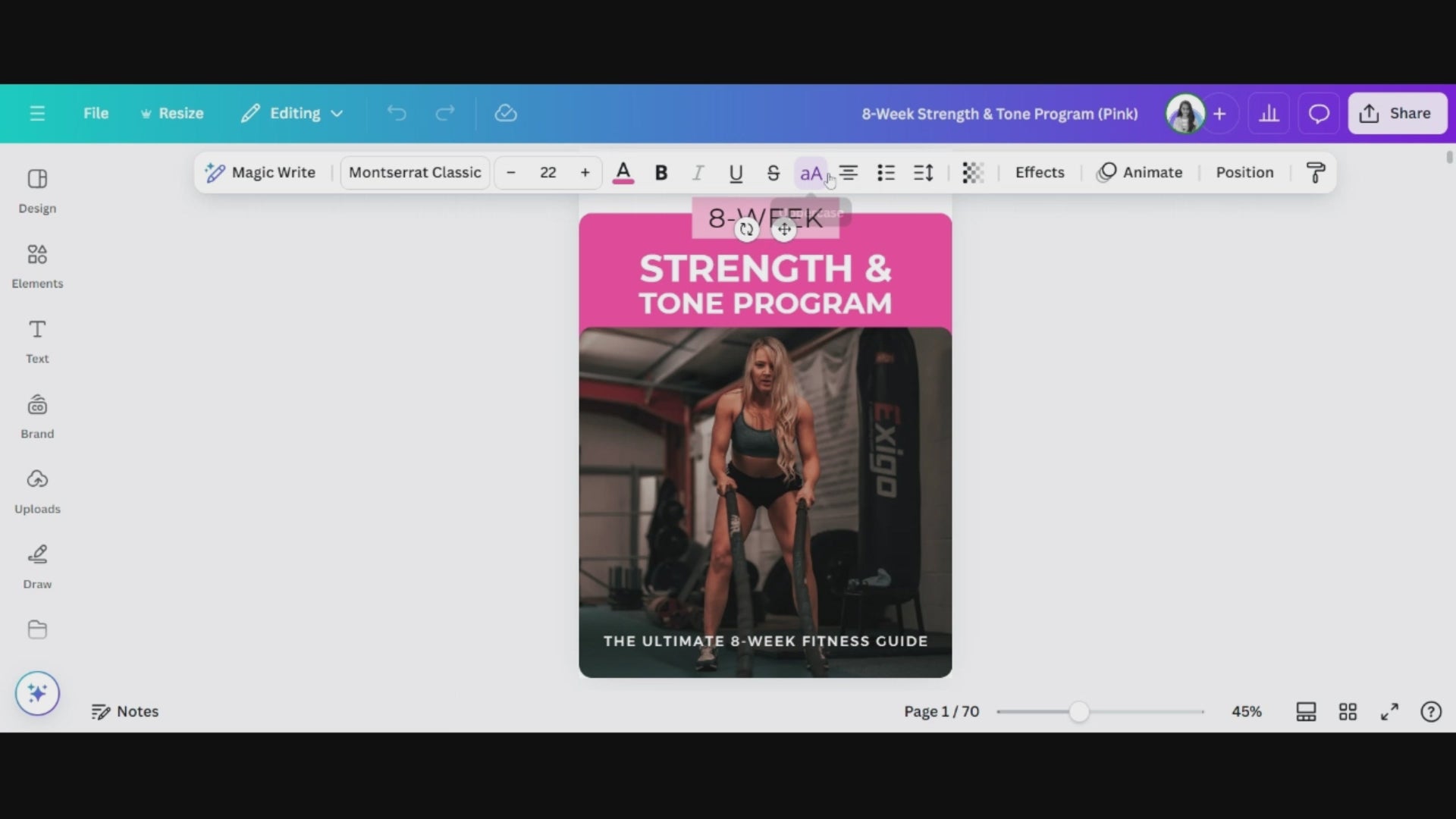Image resolution: width=1456 pixels, height=819 pixels.
Task: Open the Text sidebar tab
Action: [37, 341]
